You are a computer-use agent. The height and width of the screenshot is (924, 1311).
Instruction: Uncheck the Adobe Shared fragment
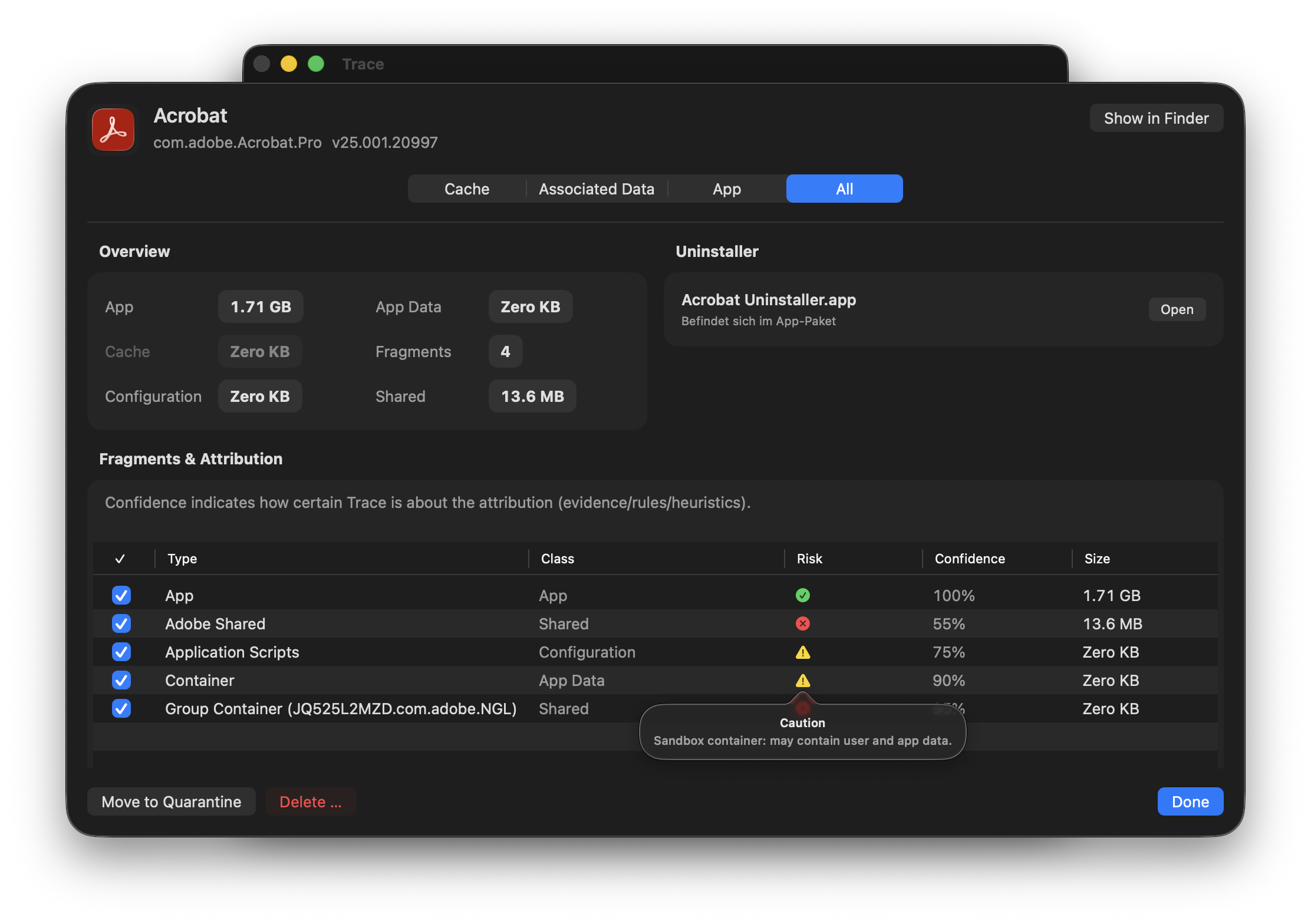coord(121,623)
